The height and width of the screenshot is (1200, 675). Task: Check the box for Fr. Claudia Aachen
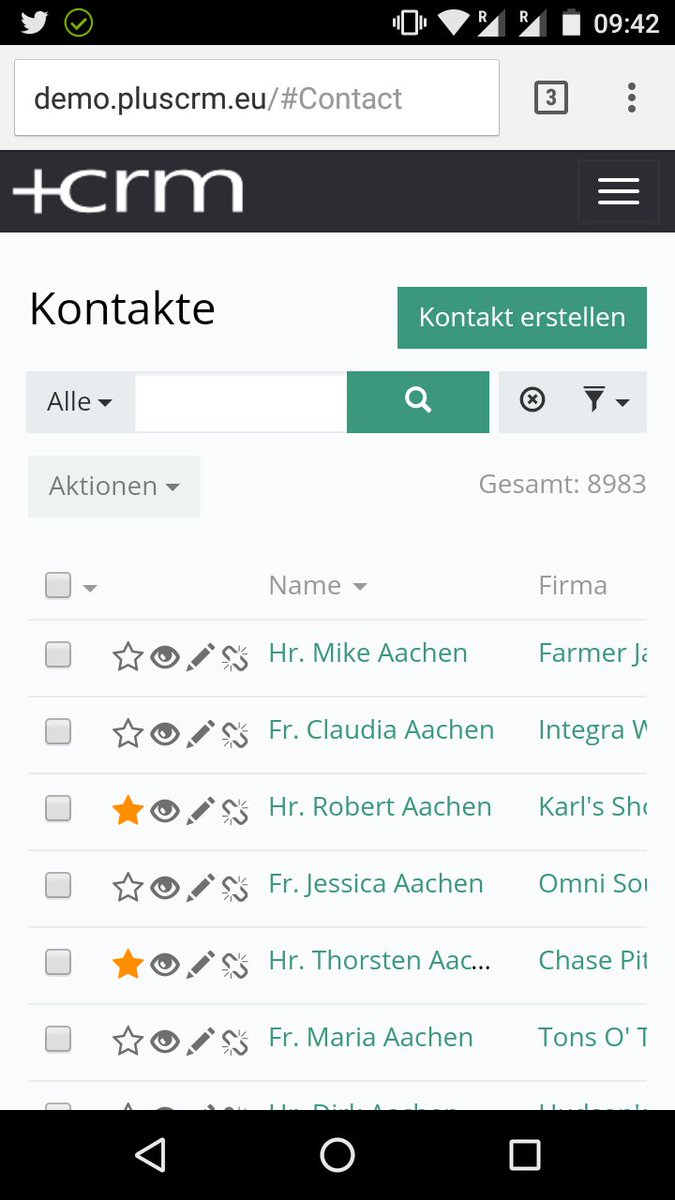[58, 731]
